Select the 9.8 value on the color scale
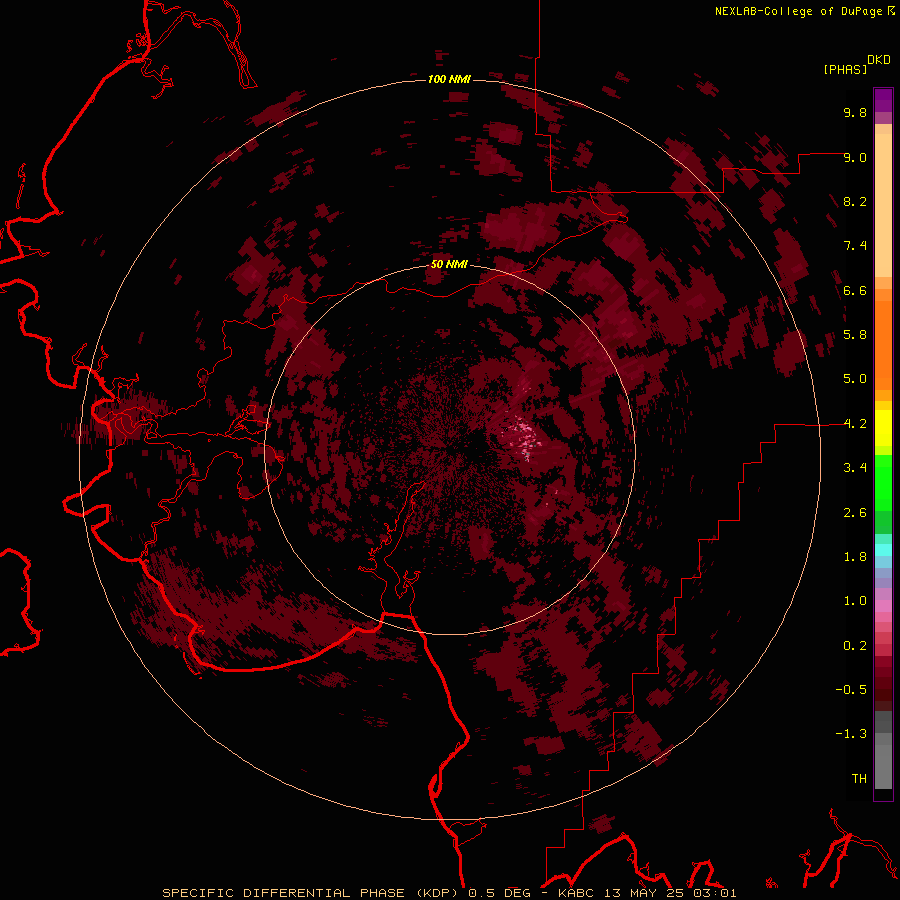This screenshot has height=900, width=900. pos(855,112)
